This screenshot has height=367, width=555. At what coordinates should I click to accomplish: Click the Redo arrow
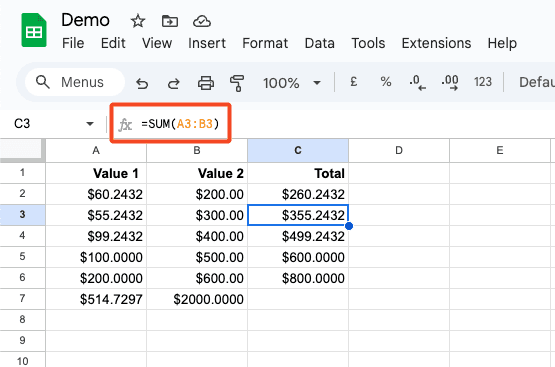[173, 83]
